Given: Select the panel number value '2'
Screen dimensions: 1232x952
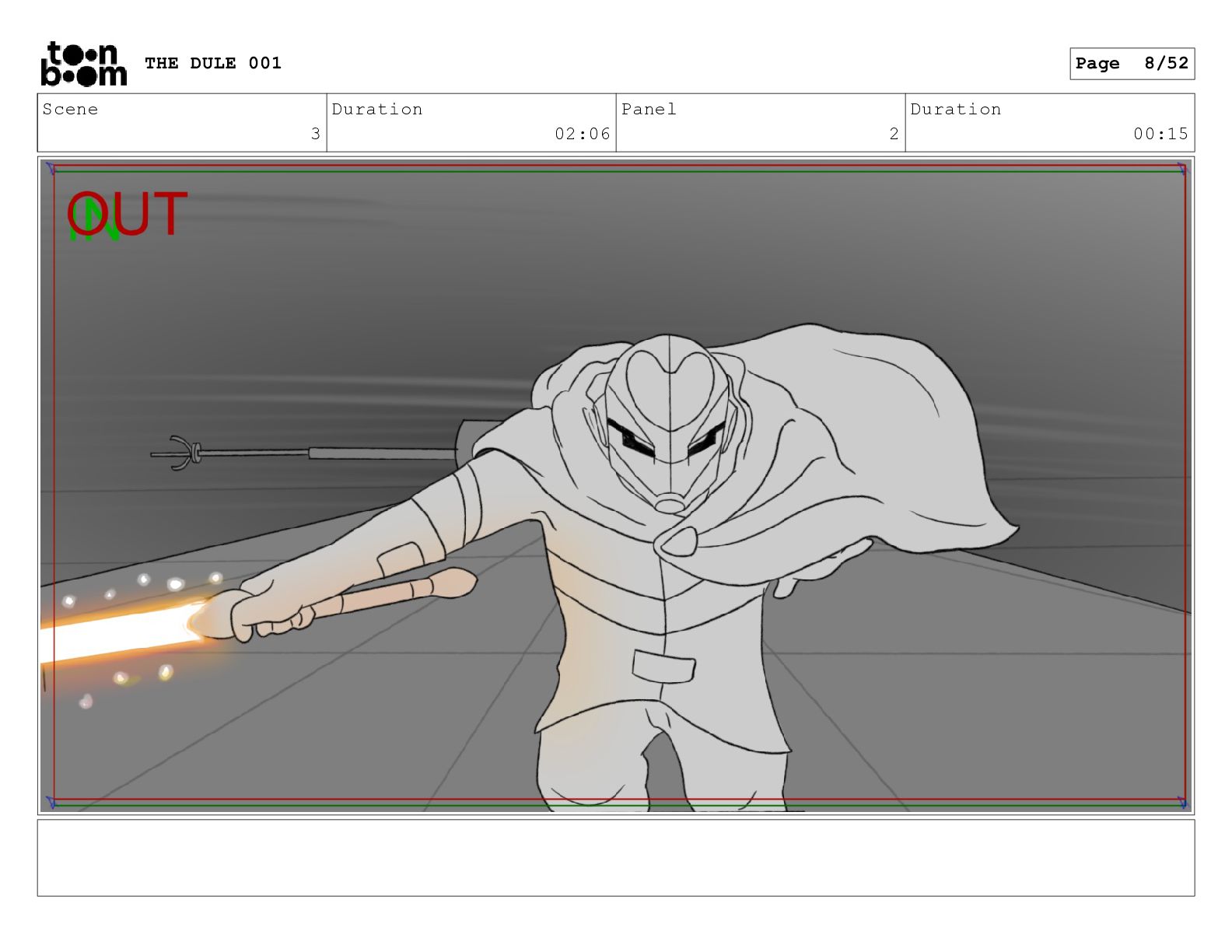Looking at the screenshot, I should pyautogui.click(x=894, y=134).
